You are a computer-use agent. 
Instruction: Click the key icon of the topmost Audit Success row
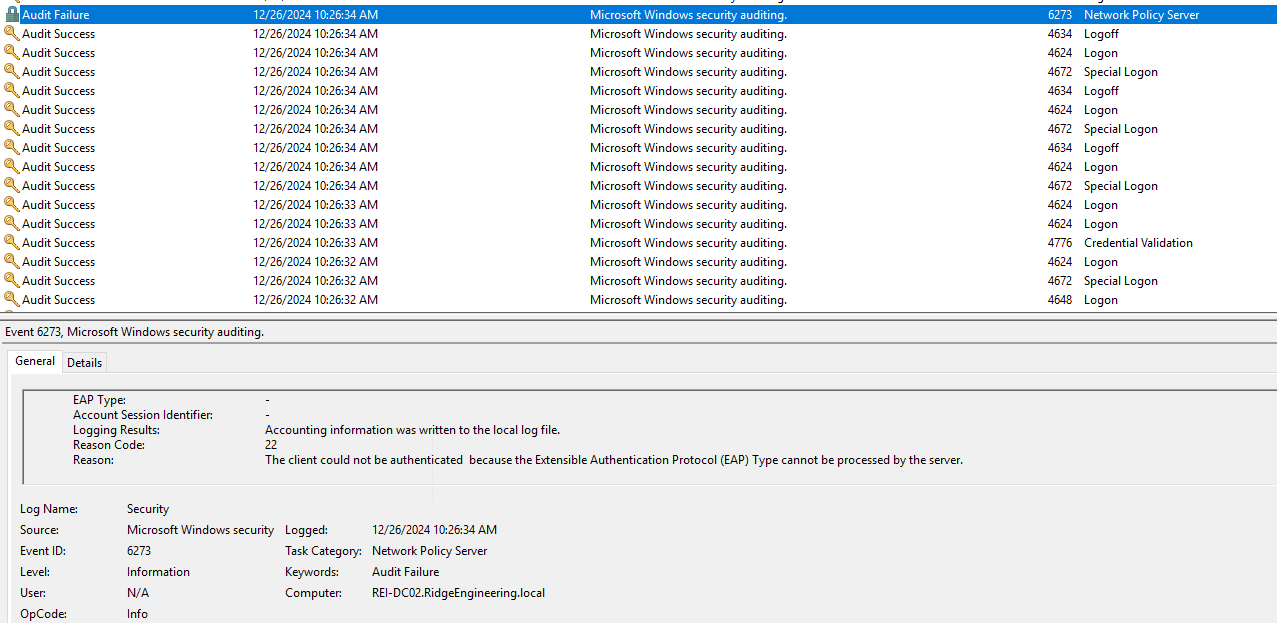click(12, 34)
